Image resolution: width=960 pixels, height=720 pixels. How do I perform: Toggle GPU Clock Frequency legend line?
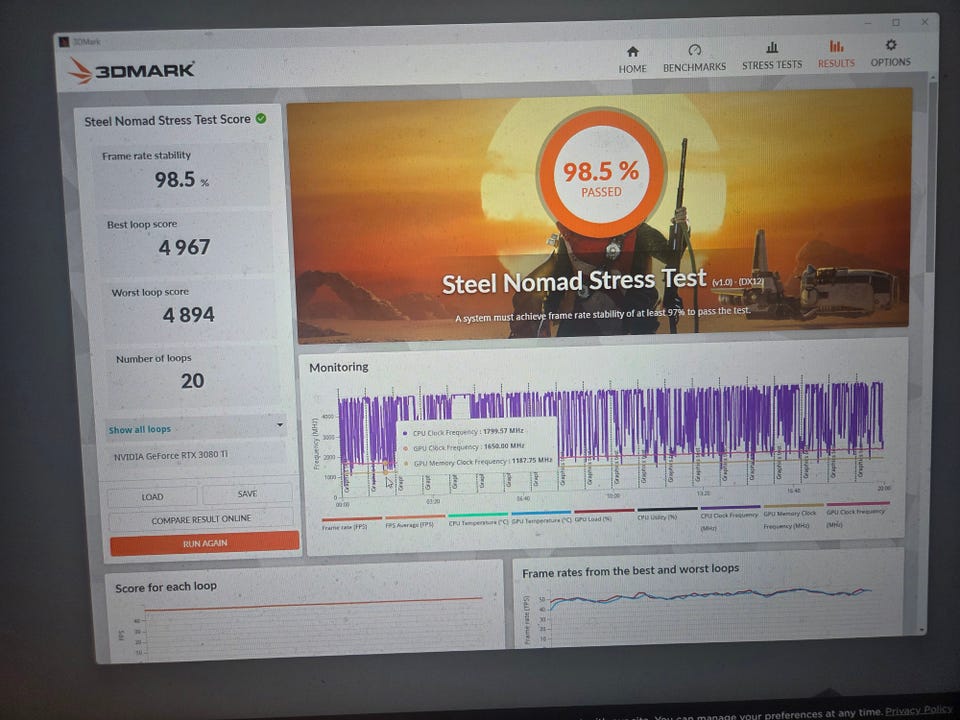(x=857, y=515)
